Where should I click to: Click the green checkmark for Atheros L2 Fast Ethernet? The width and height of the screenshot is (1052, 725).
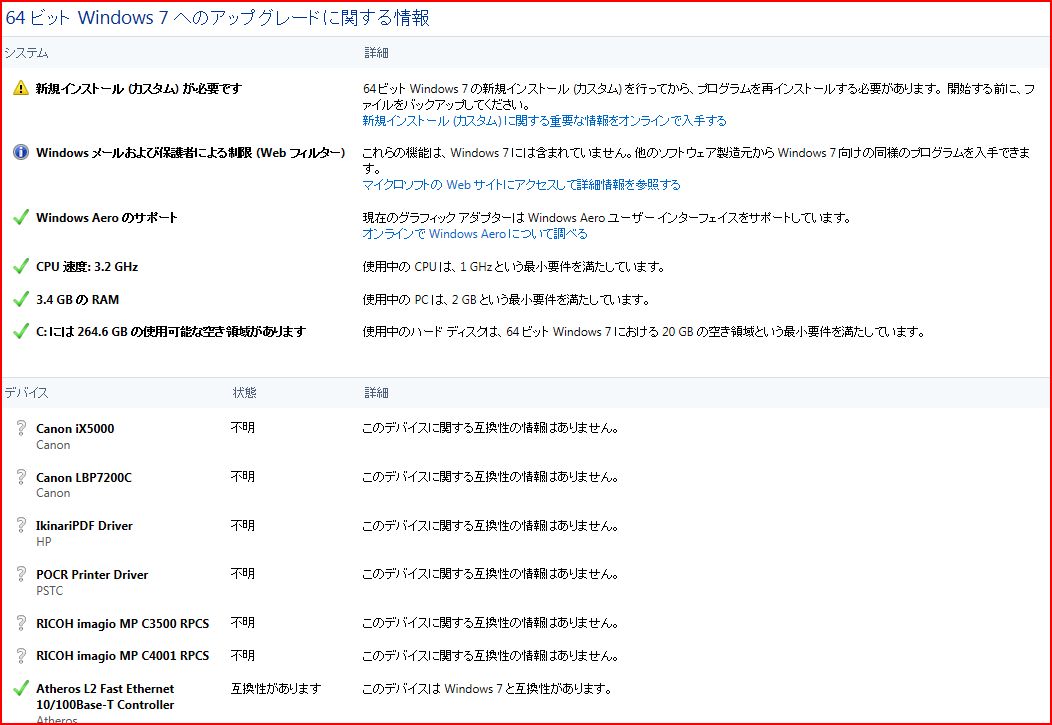pyautogui.click(x=21, y=688)
